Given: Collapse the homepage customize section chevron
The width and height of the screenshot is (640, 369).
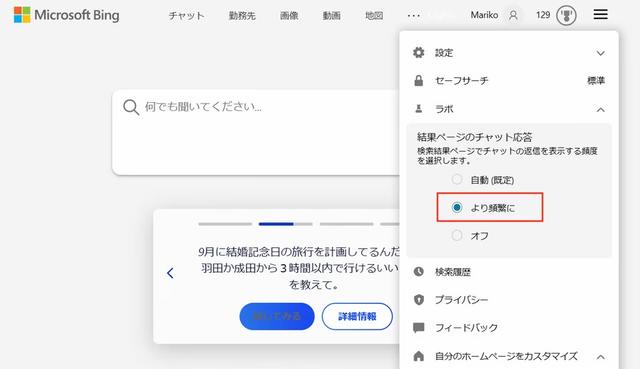Looking at the screenshot, I should pyautogui.click(x=600, y=357).
